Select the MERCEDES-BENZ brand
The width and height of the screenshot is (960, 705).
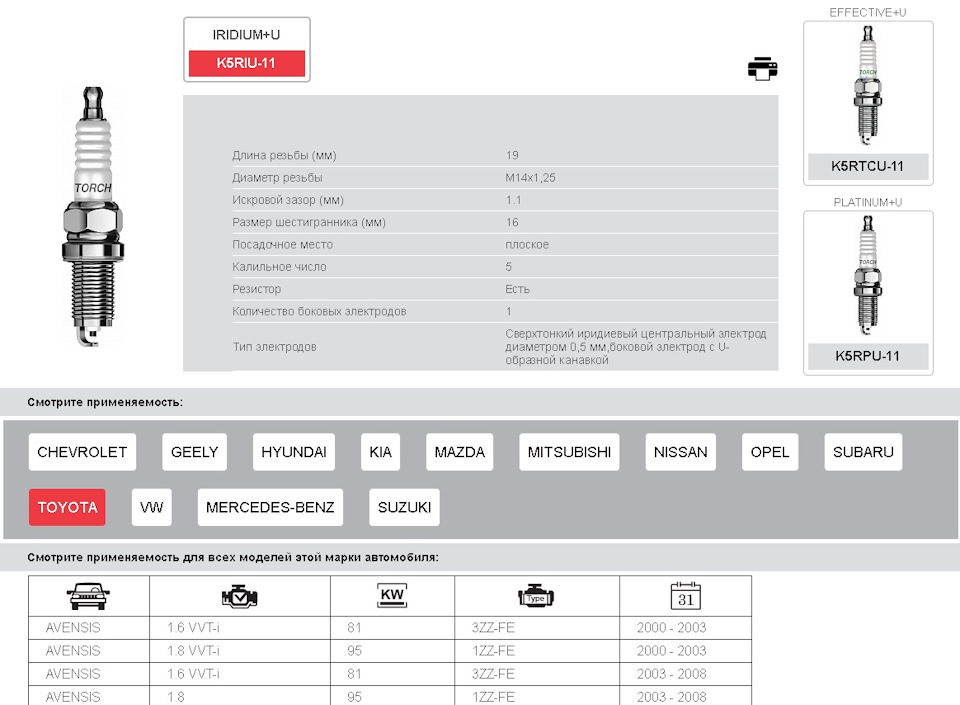(270, 507)
